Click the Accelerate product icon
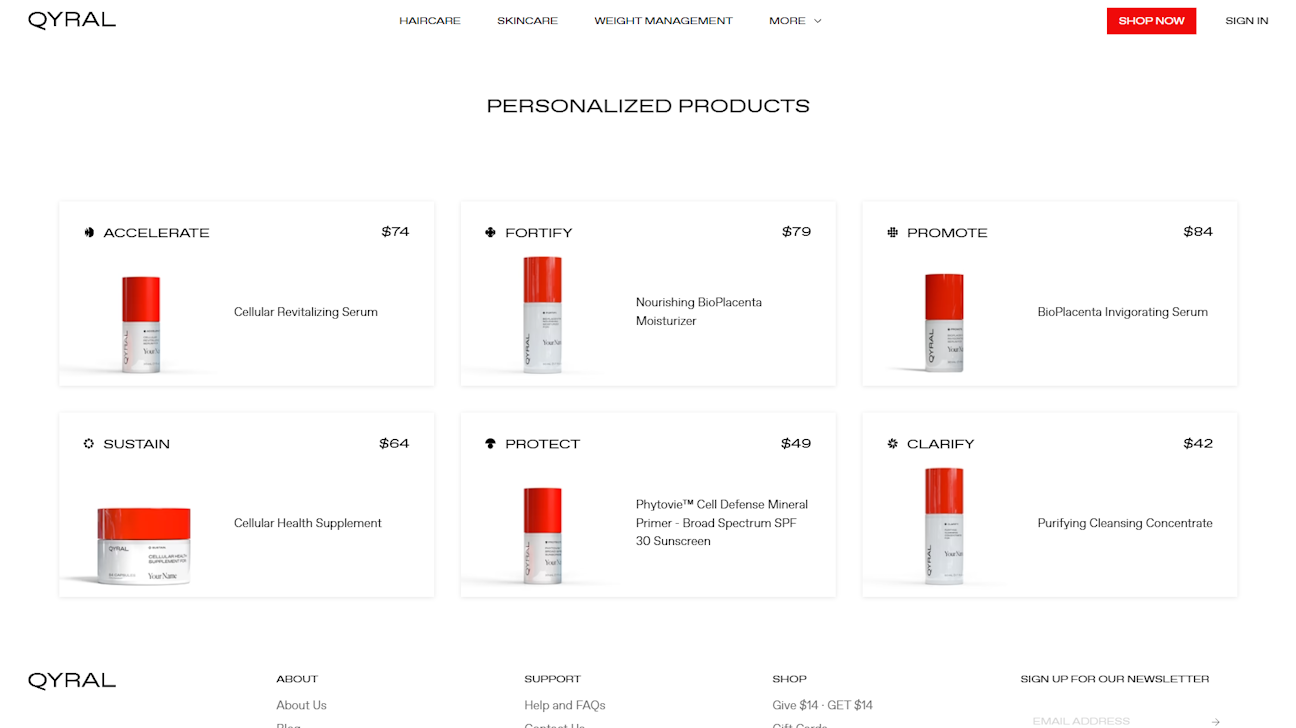The height and width of the screenshot is (728, 1296). 89,233
